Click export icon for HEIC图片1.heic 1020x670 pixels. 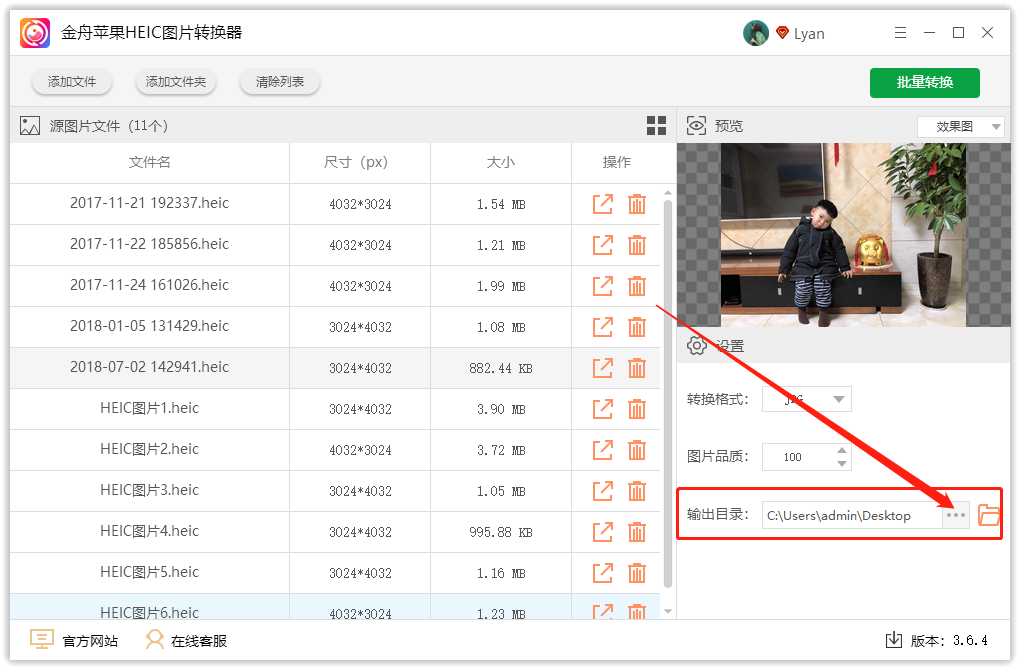pyautogui.click(x=602, y=409)
